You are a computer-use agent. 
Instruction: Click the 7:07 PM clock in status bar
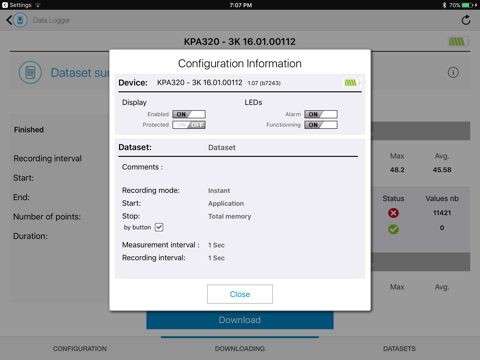[241, 5]
